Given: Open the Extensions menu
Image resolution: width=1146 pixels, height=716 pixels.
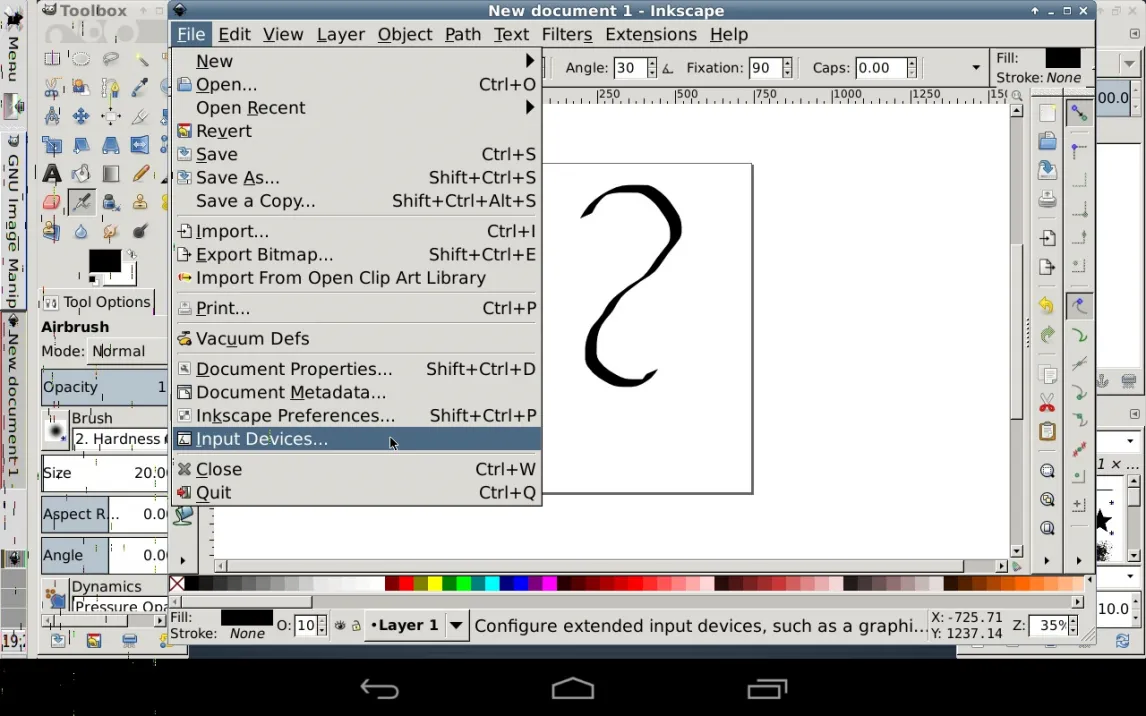Looking at the screenshot, I should (650, 34).
